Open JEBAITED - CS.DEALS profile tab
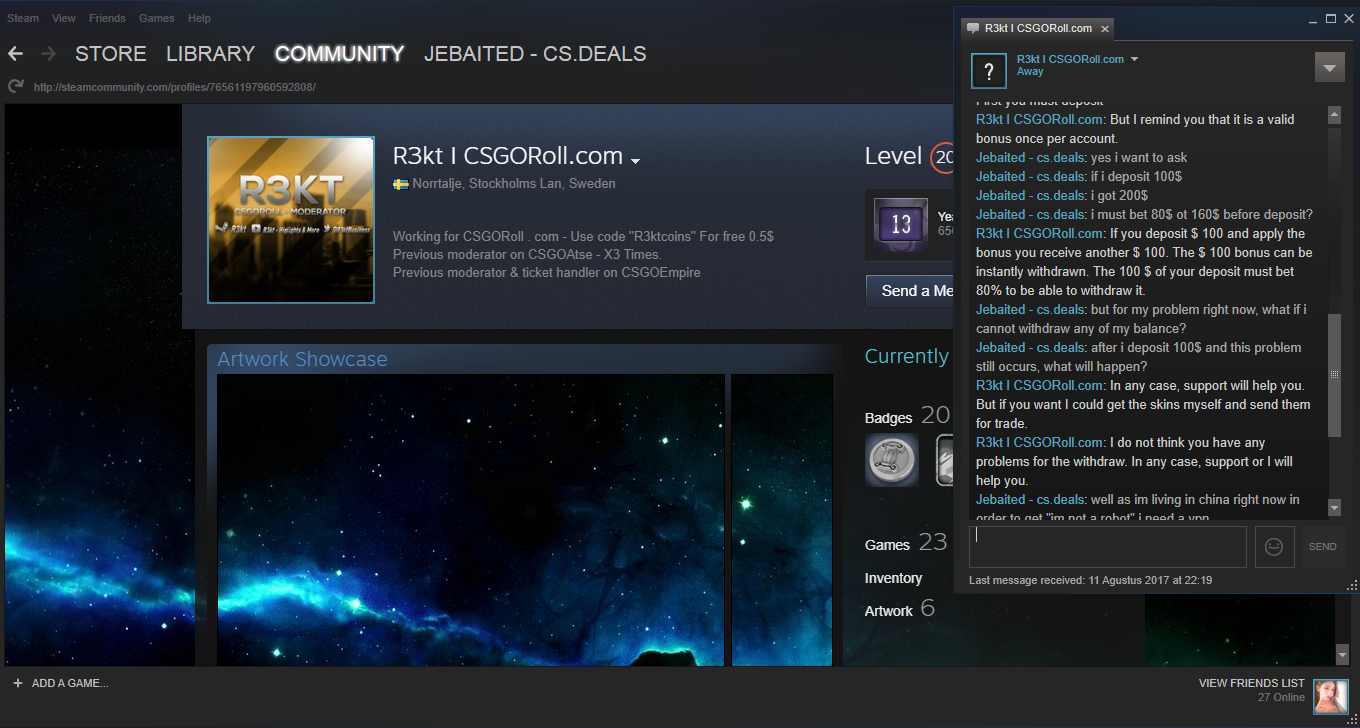Screen dimensions: 1360x728 click(535, 54)
